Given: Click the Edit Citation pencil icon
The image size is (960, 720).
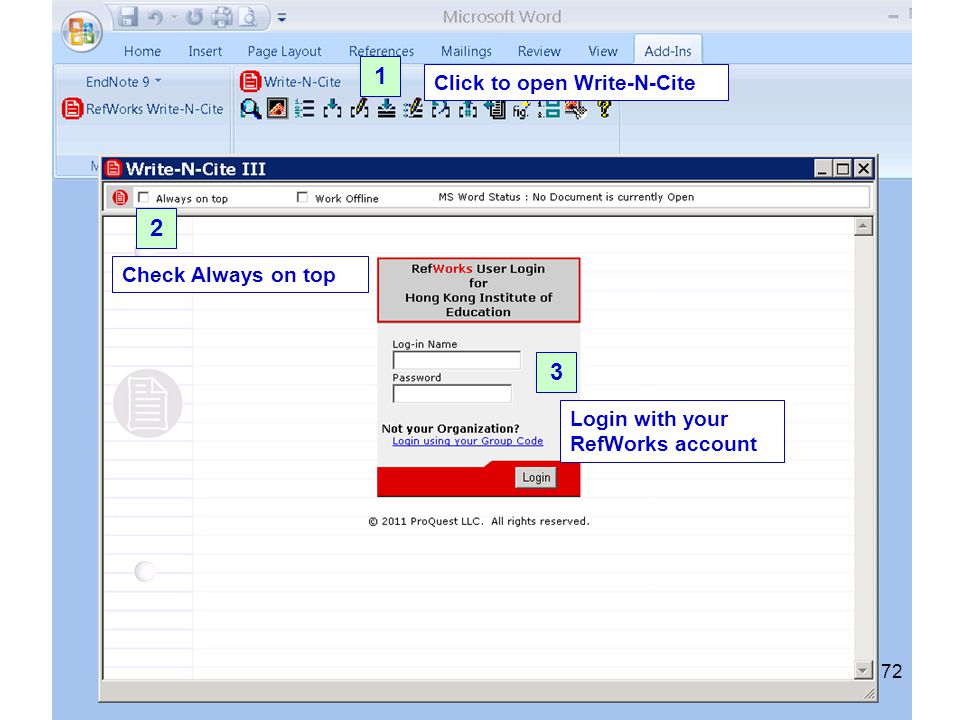Looking at the screenshot, I should [x=359, y=109].
